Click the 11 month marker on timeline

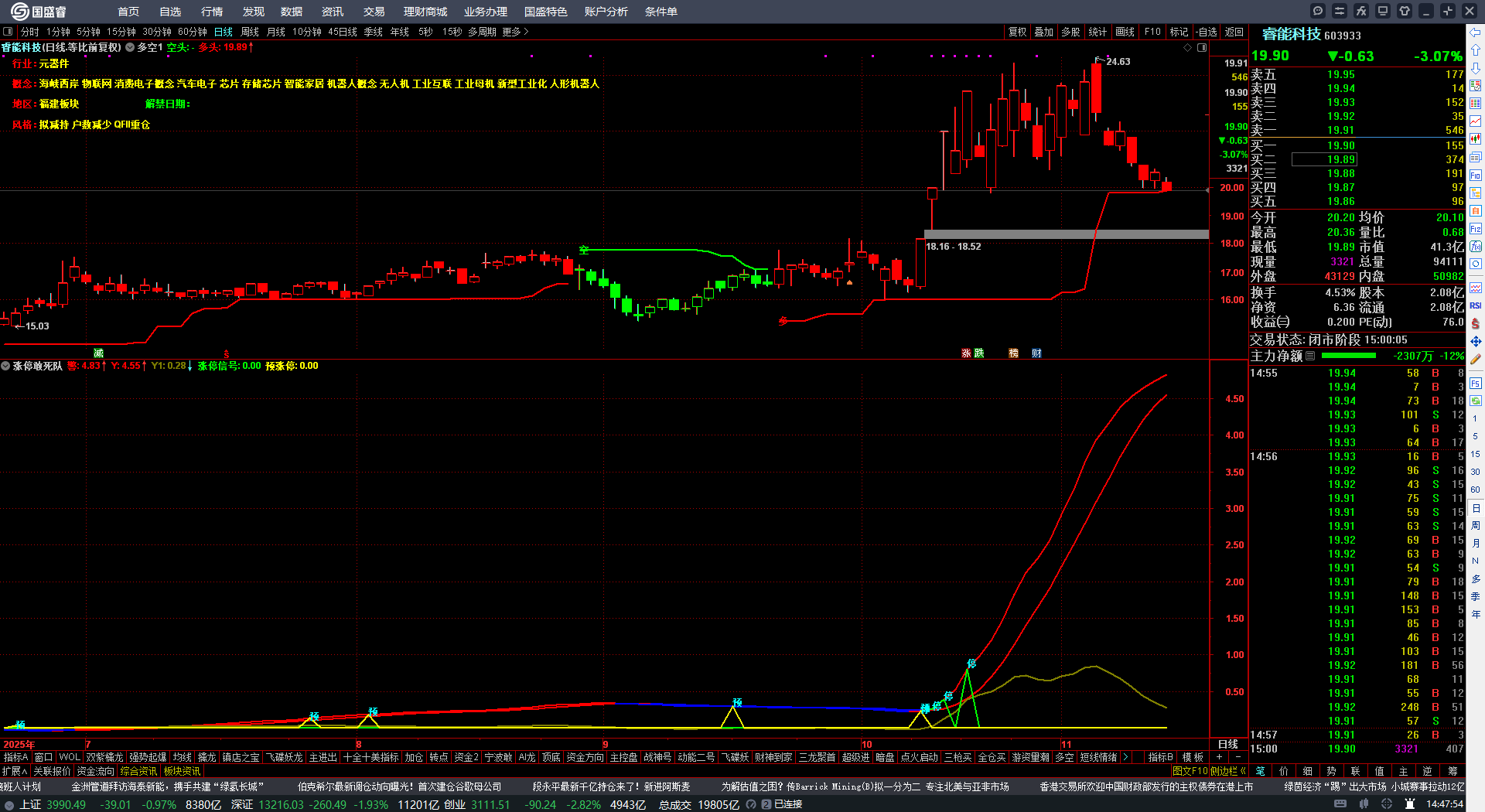pyautogui.click(x=1067, y=745)
